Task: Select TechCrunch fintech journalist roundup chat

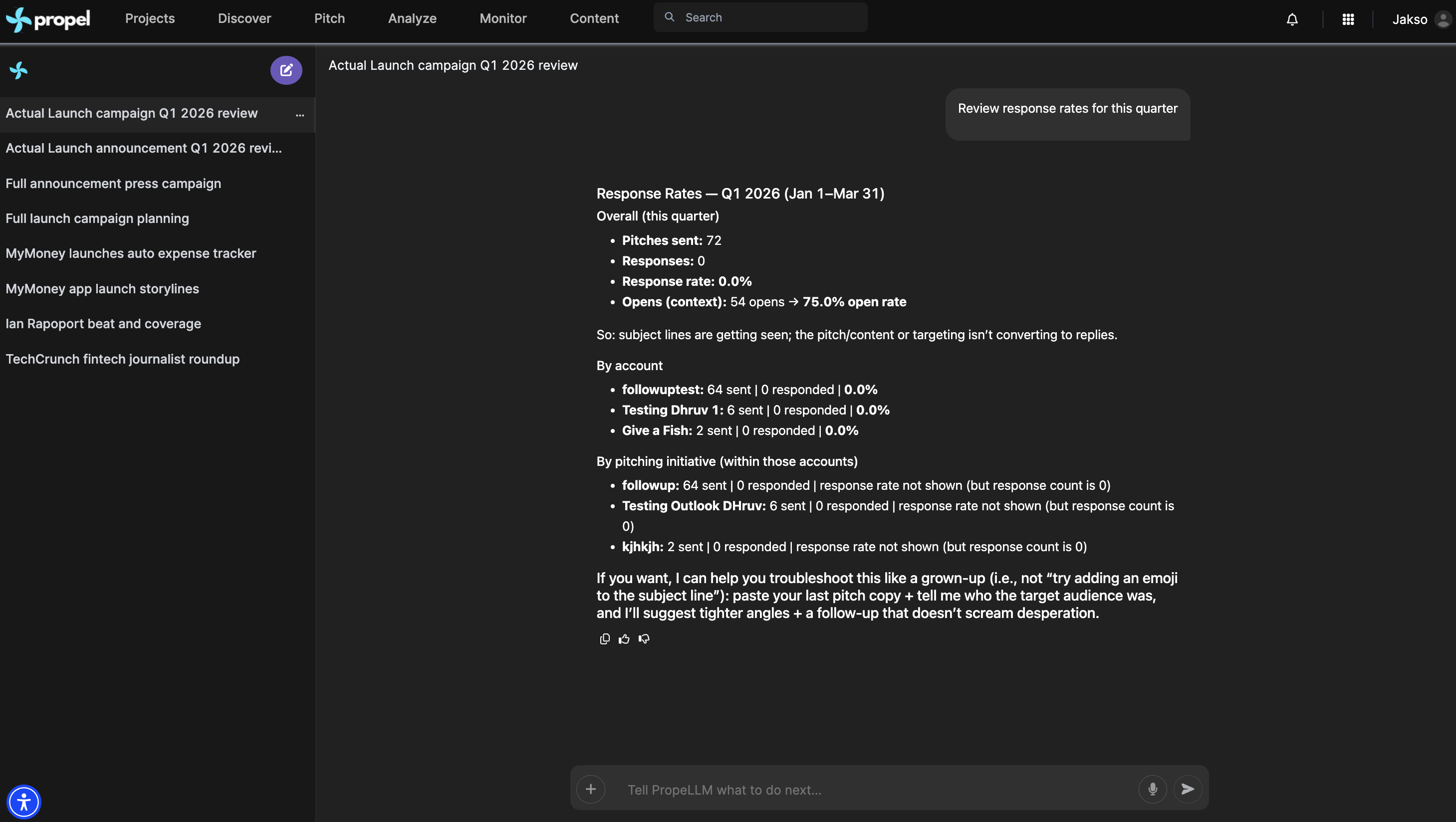Action: 122,359
